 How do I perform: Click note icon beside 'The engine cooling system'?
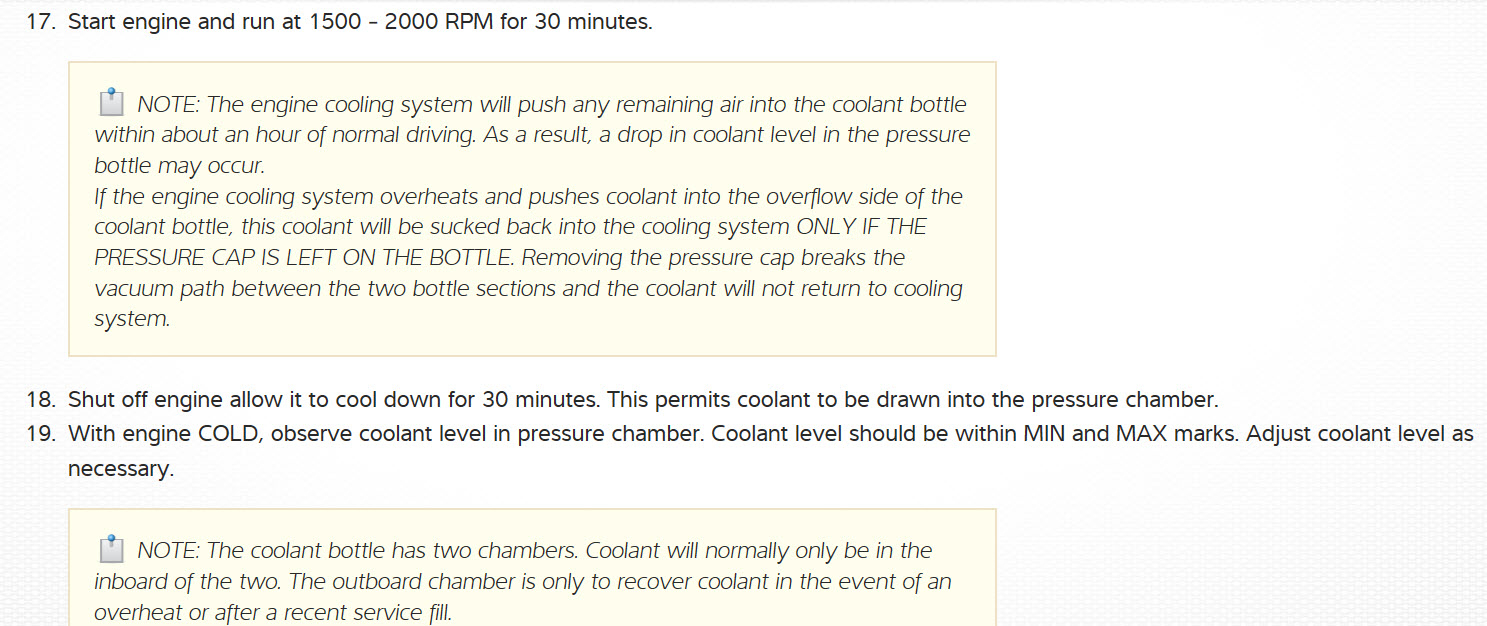coord(111,102)
